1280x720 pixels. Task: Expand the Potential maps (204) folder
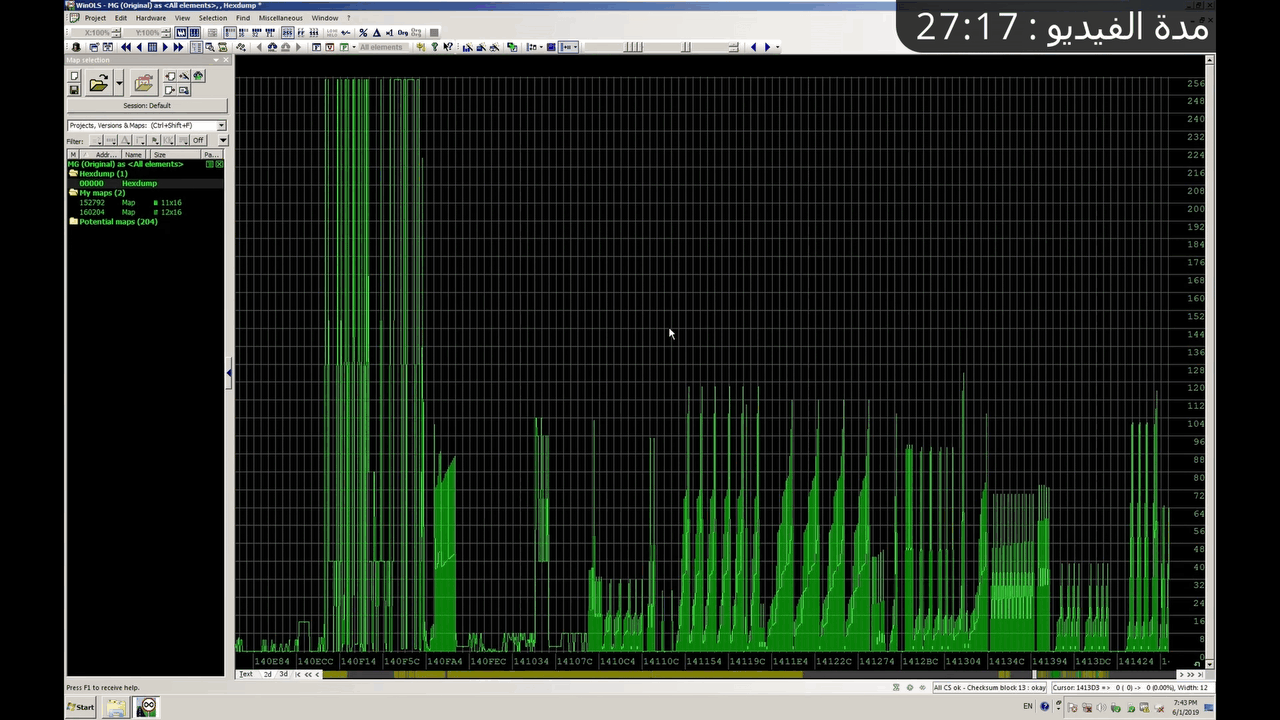click(x=73, y=222)
